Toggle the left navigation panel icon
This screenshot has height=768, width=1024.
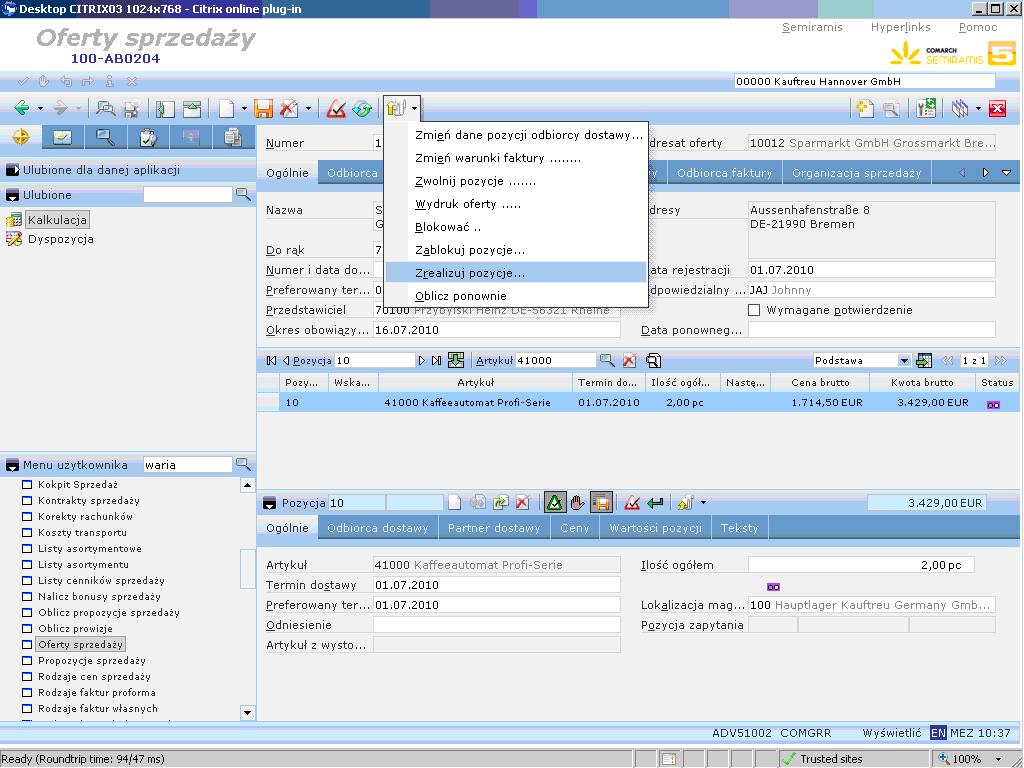165,108
